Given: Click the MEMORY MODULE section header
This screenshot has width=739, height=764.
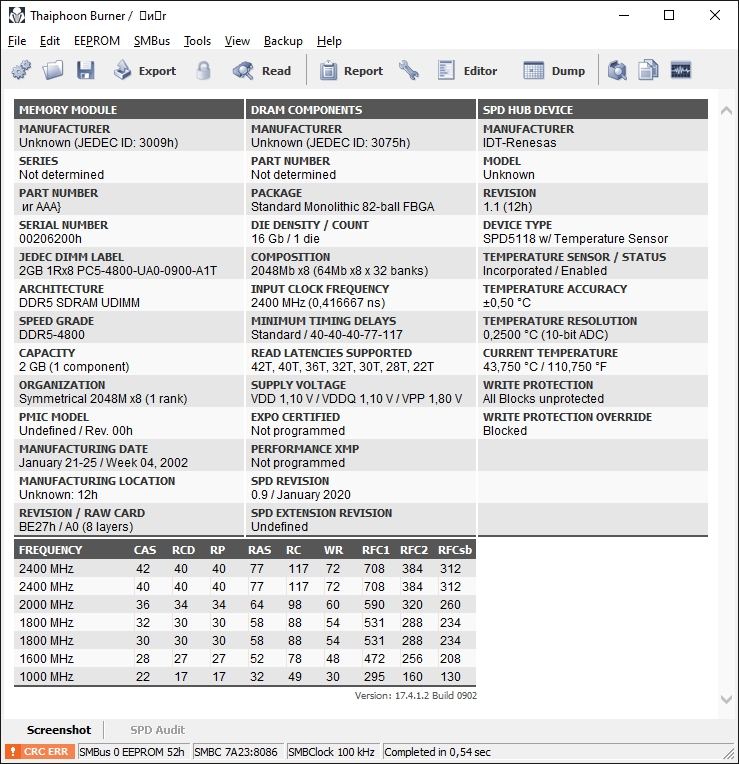Looking at the screenshot, I should click(129, 110).
